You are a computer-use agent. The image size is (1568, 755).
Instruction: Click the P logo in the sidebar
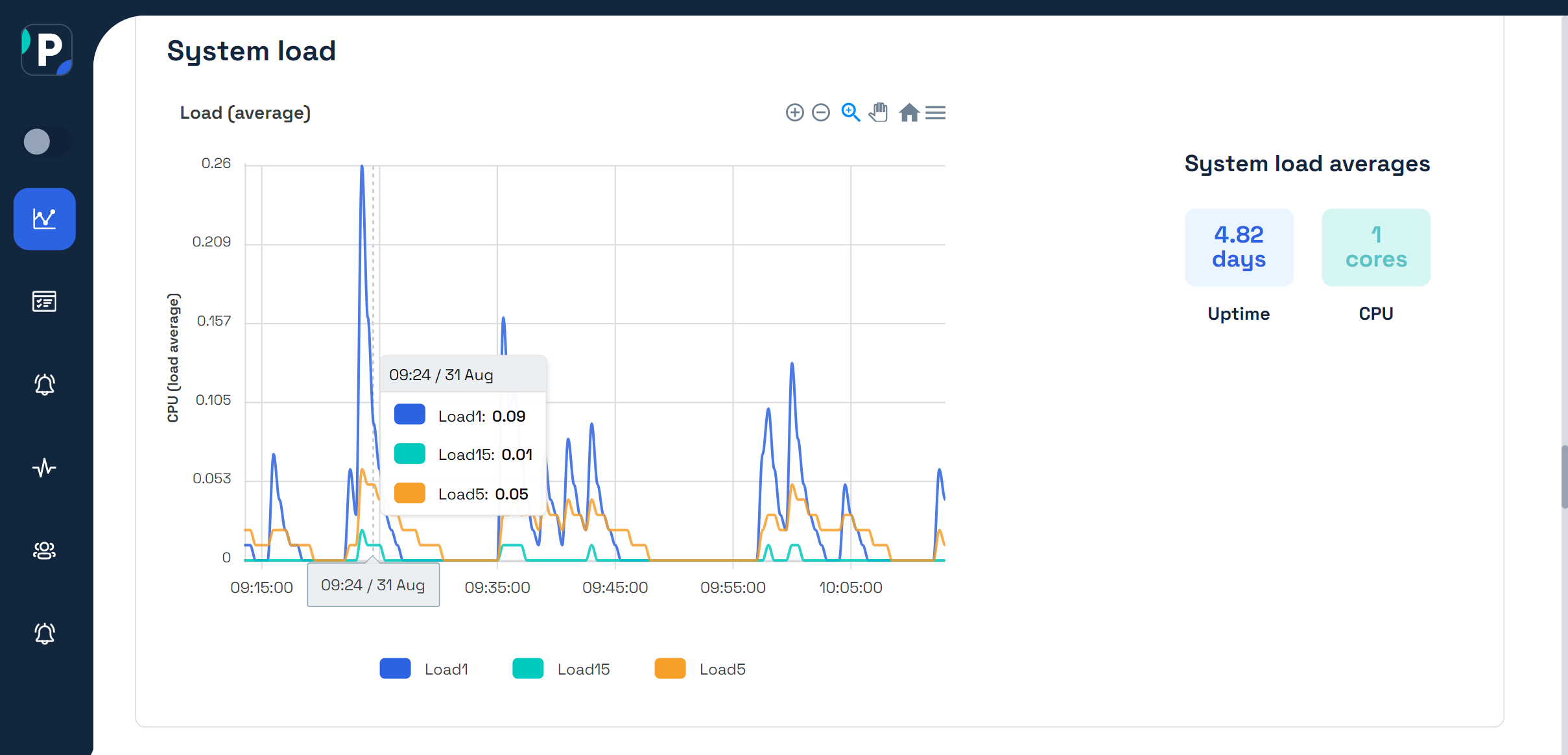pos(46,50)
